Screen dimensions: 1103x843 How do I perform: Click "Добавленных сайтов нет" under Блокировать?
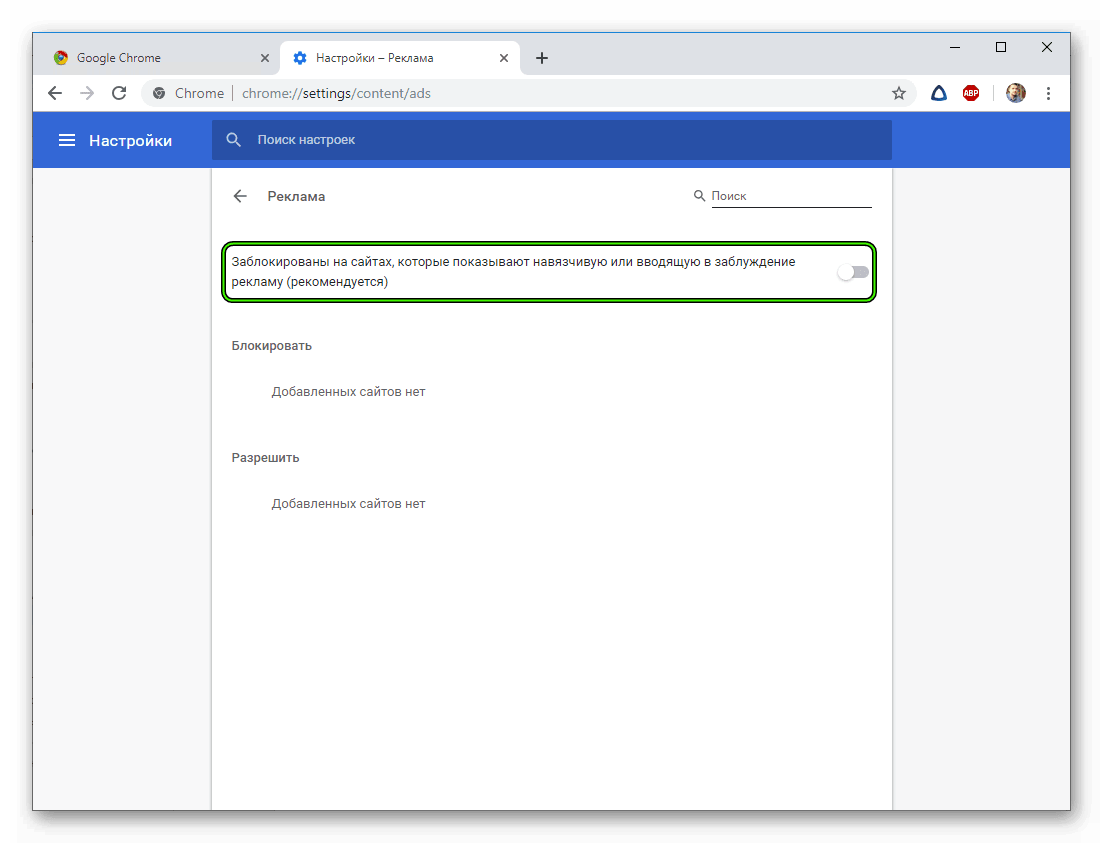pos(348,391)
